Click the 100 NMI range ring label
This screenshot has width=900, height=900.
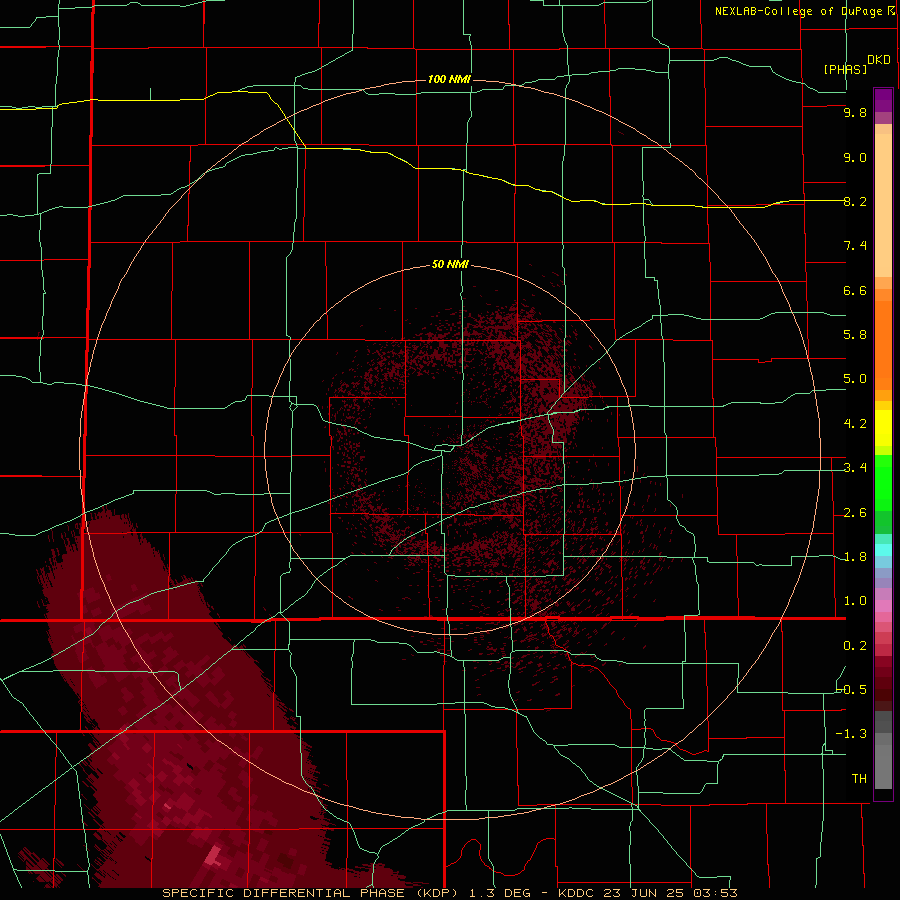[449, 79]
